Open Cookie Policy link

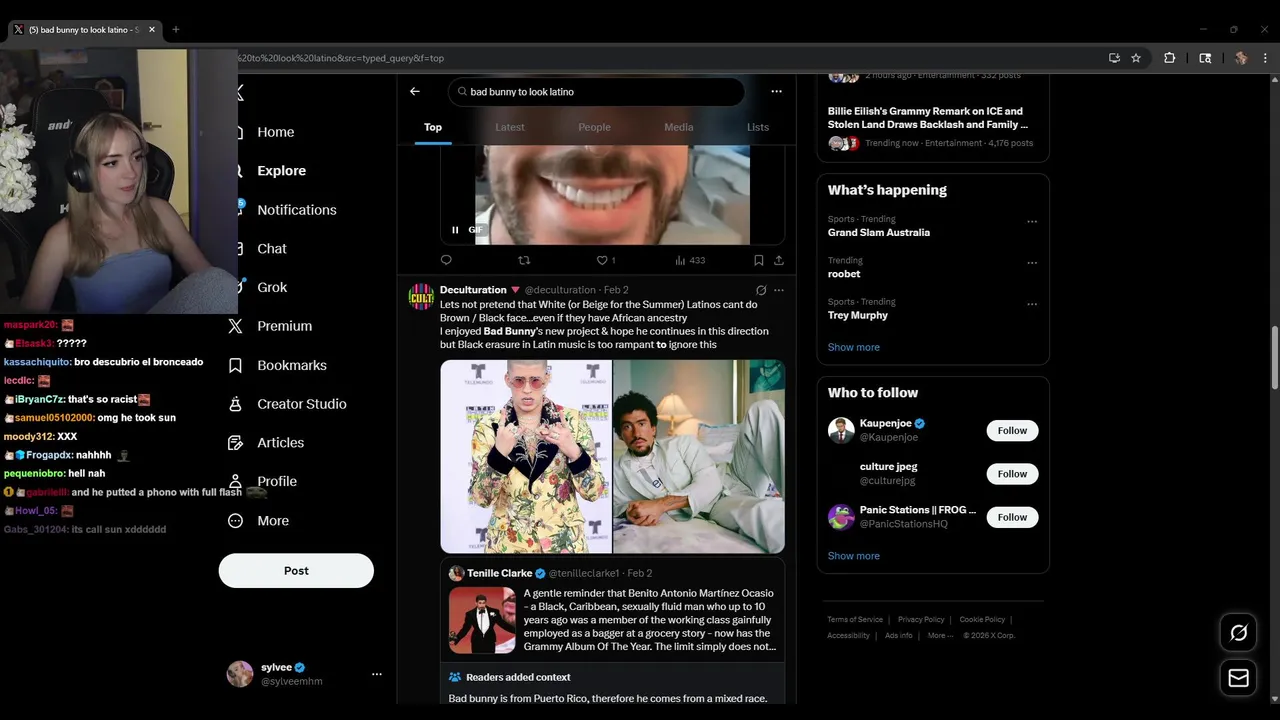[982, 620]
